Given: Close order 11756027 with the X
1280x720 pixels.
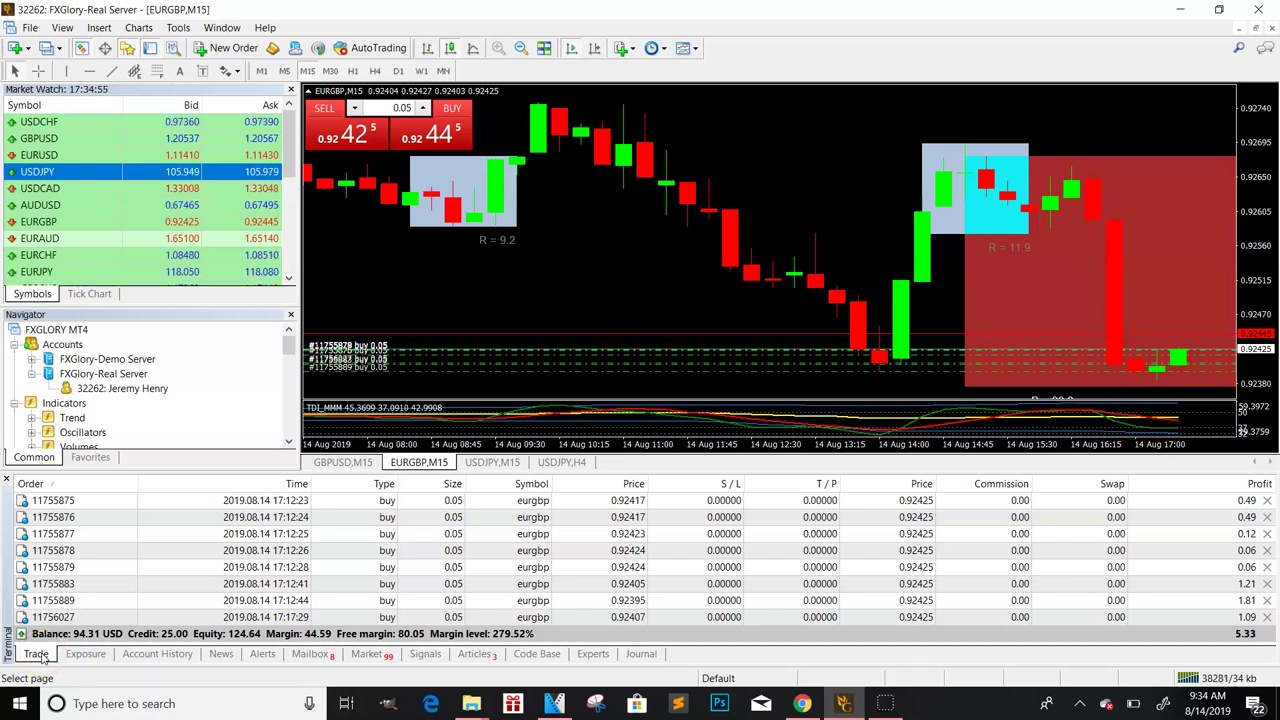Looking at the screenshot, I should point(1267,617).
